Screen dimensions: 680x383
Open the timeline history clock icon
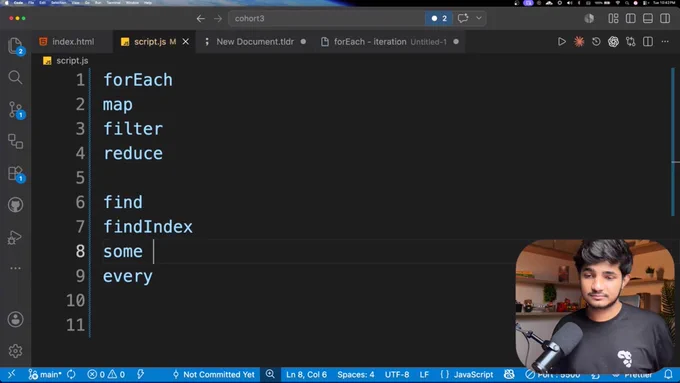[x=596, y=42]
